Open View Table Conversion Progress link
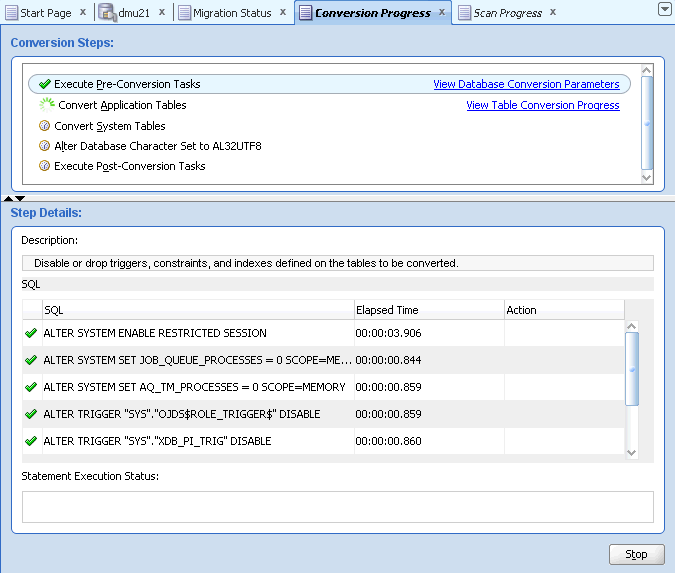 [x=543, y=105]
